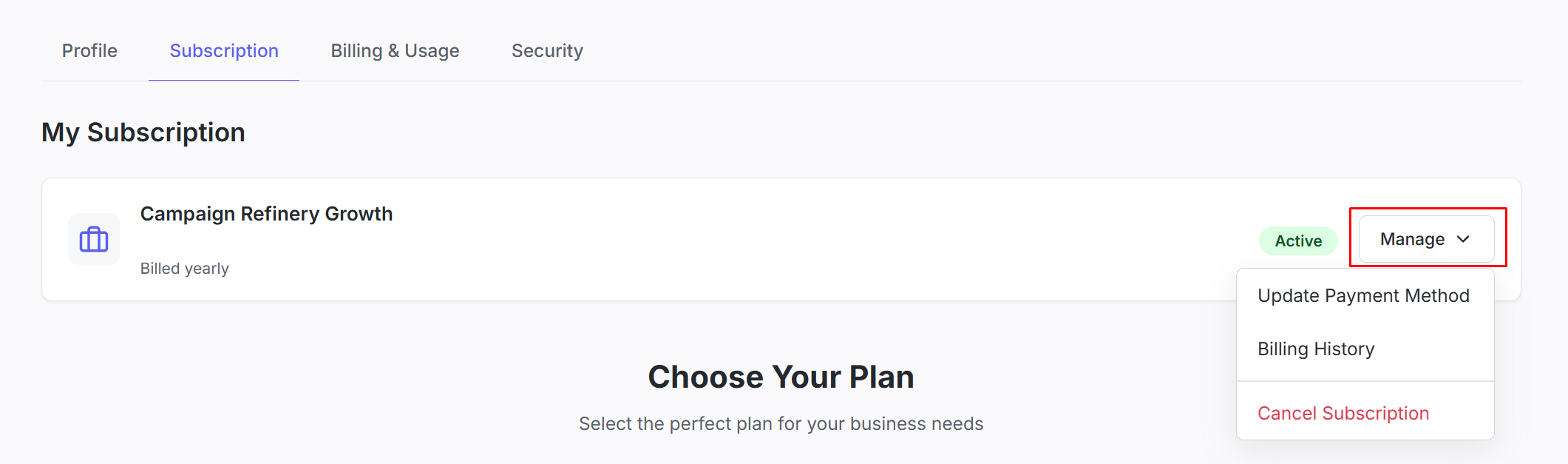Image resolution: width=1568 pixels, height=464 pixels.
Task: Open the Profile tab
Action: pyautogui.click(x=89, y=50)
